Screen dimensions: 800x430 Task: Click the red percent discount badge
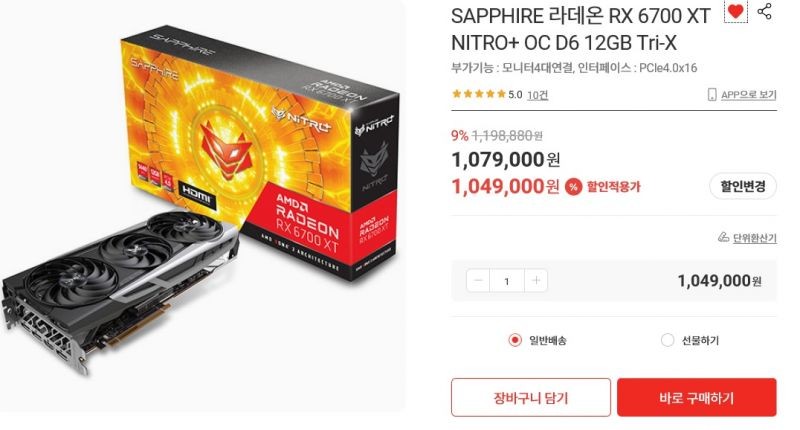click(573, 187)
